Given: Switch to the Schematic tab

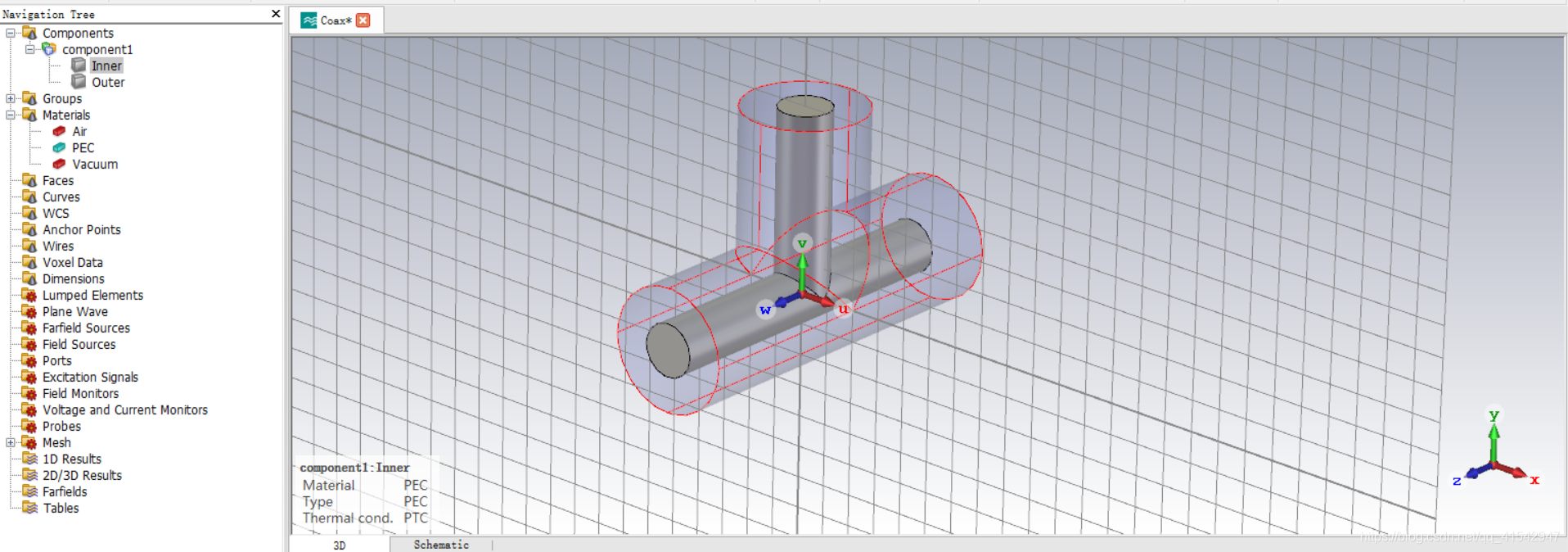Looking at the screenshot, I should 441,545.
